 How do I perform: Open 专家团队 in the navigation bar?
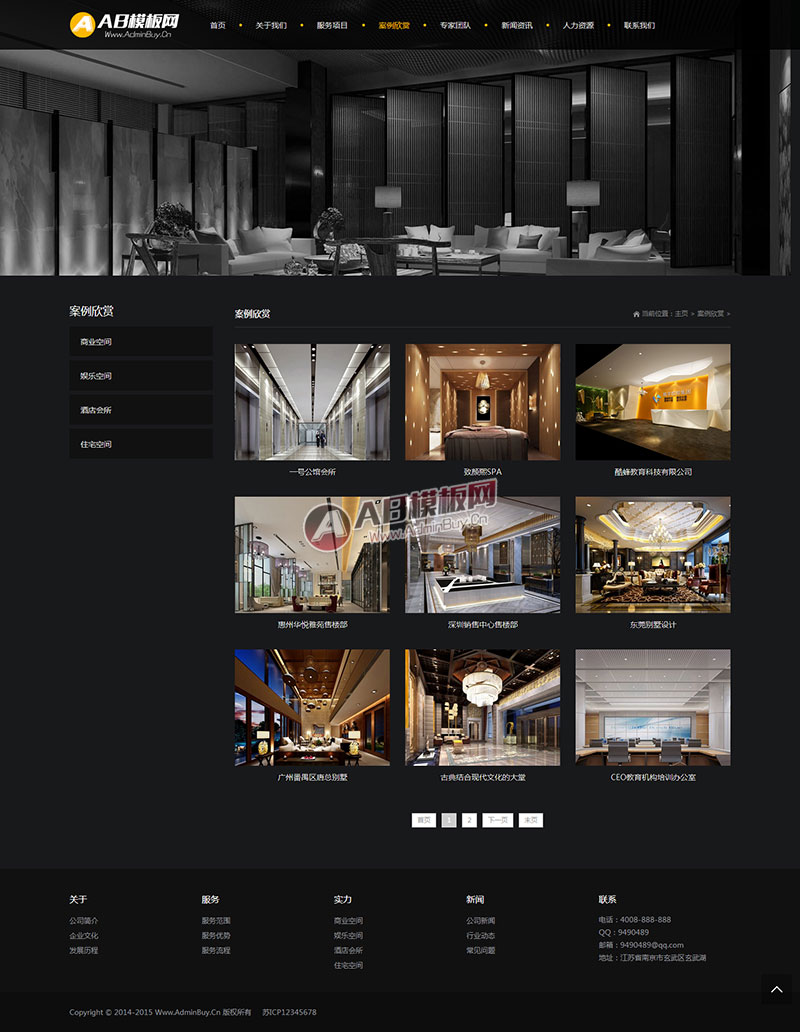(x=455, y=26)
